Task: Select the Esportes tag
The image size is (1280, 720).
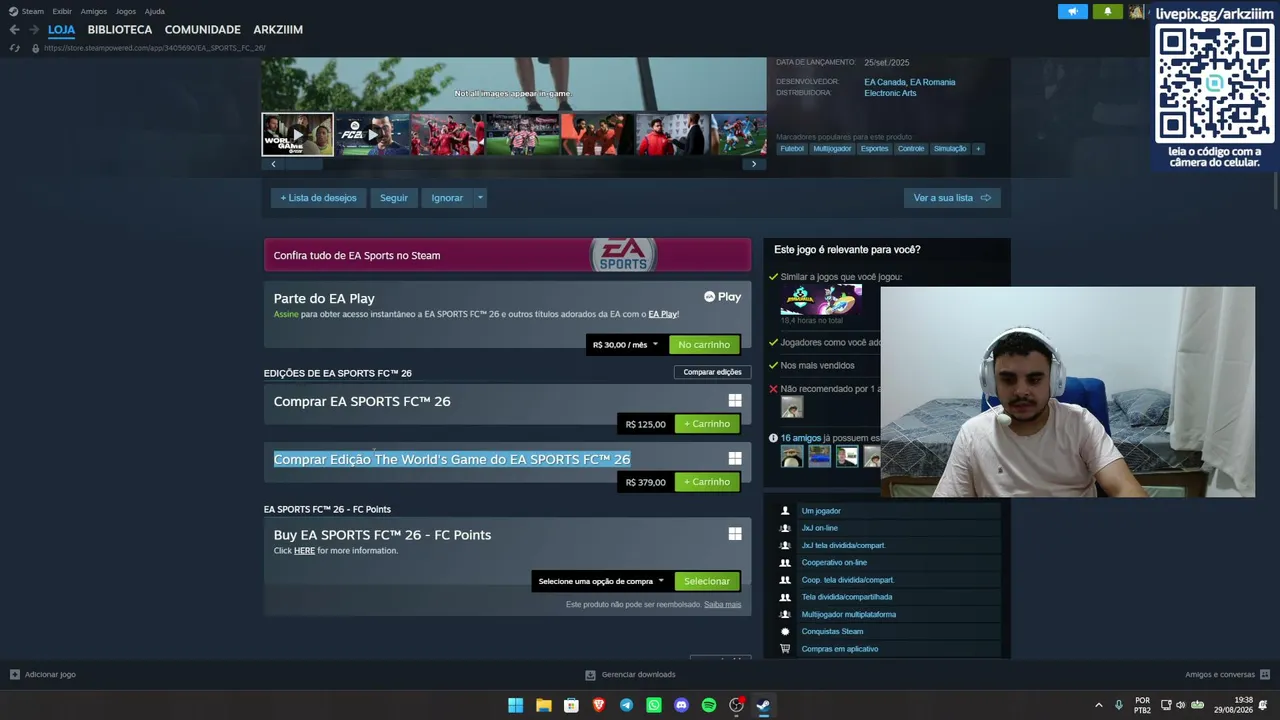Action: click(x=874, y=149)
